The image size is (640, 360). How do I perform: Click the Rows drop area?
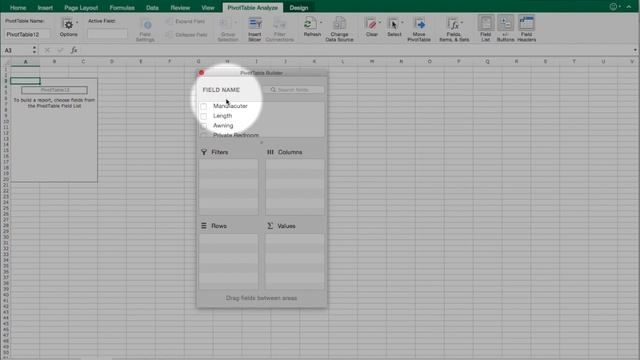click(229, 261)
